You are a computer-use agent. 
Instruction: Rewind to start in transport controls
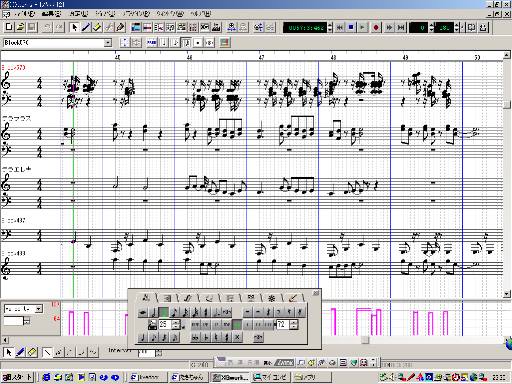pyautogui.click(x=339, y=27)
